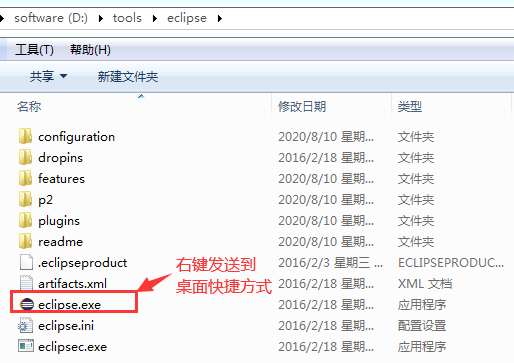The width and height of the screenshot is (514, 363).
Task: Click the 应用程序 type of eclipse.exe
Action: [422, 305]
